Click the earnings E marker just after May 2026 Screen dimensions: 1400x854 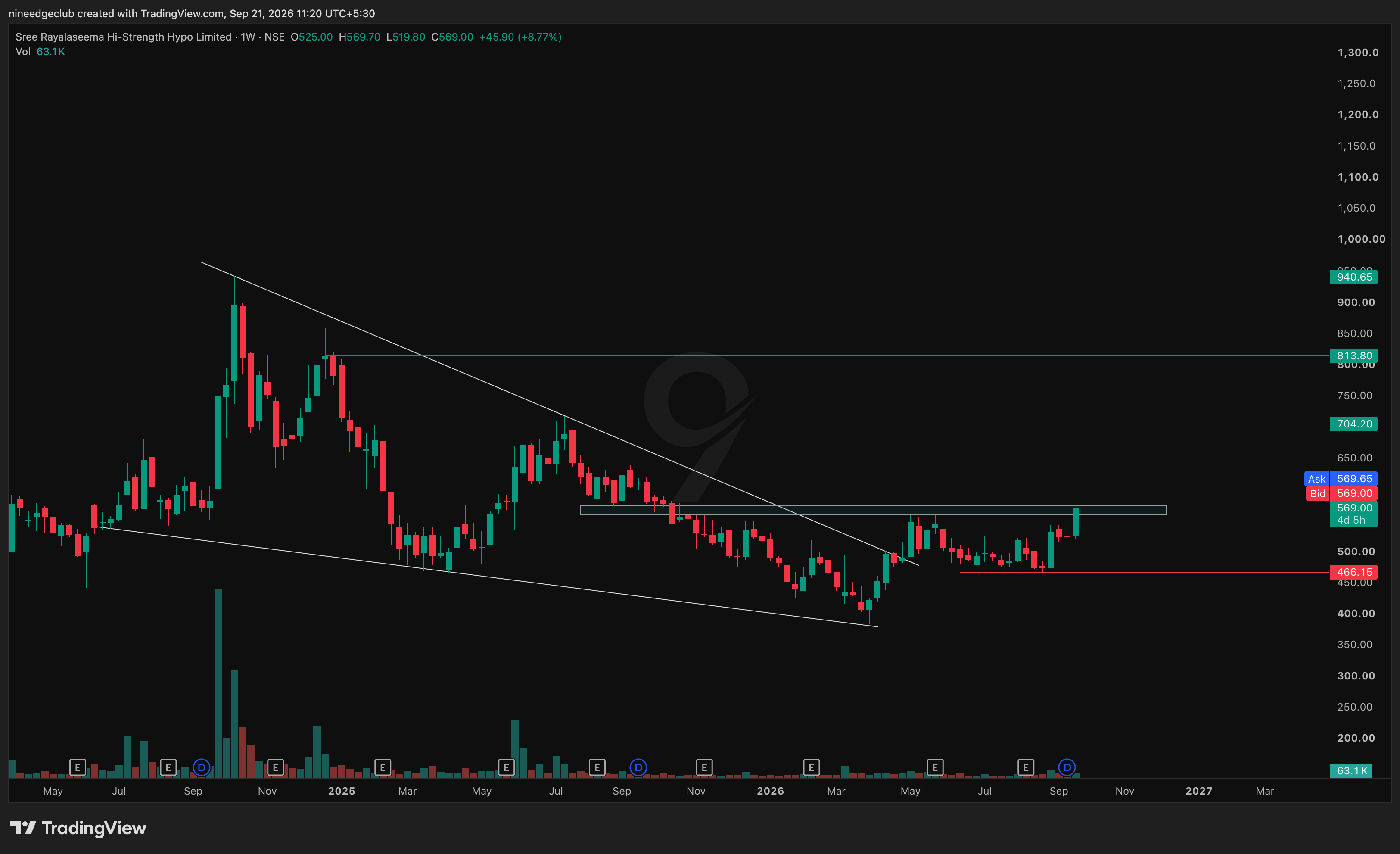(935, 768)
